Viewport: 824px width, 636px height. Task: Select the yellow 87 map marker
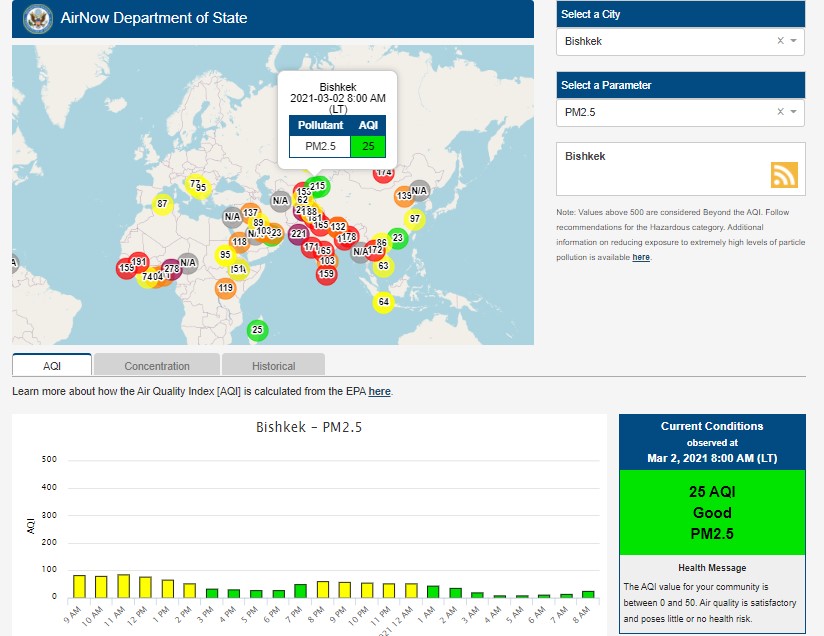[162, 205]
